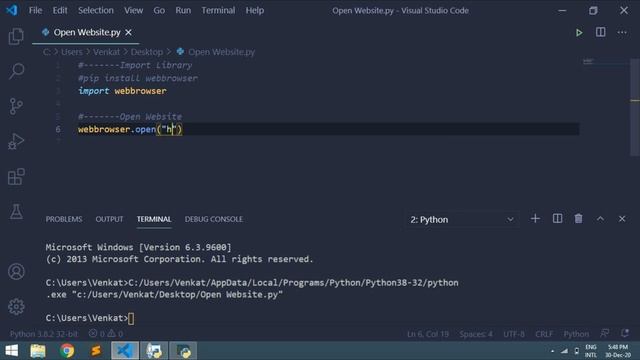Screen dimensions: 640x360
Task: Select the Open Website.py editor tab
Action: pyautogui.click(x=87, y=32)
